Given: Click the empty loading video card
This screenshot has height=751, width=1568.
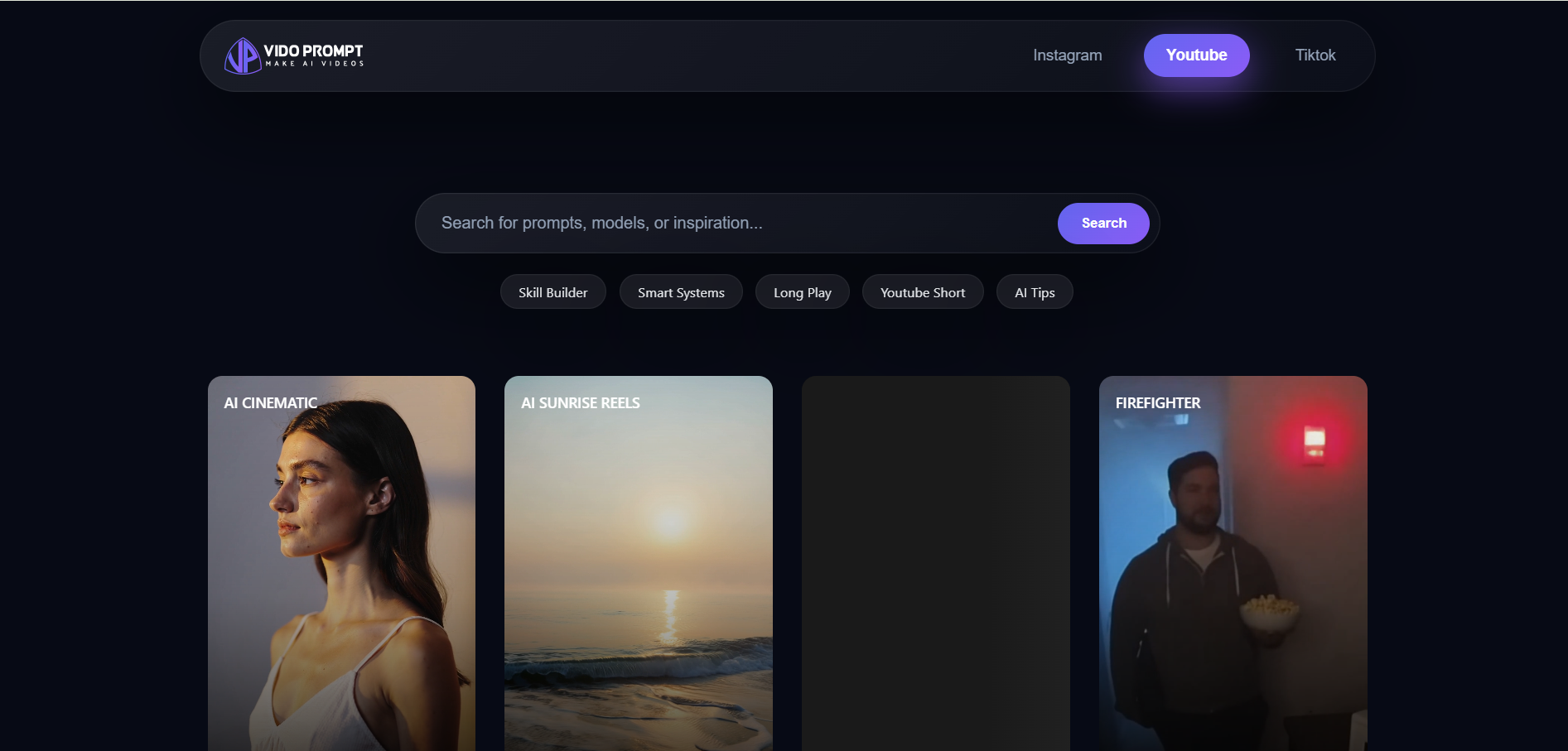Looking at the screenshot, I should pyautogui.click(x=935, y=563).
